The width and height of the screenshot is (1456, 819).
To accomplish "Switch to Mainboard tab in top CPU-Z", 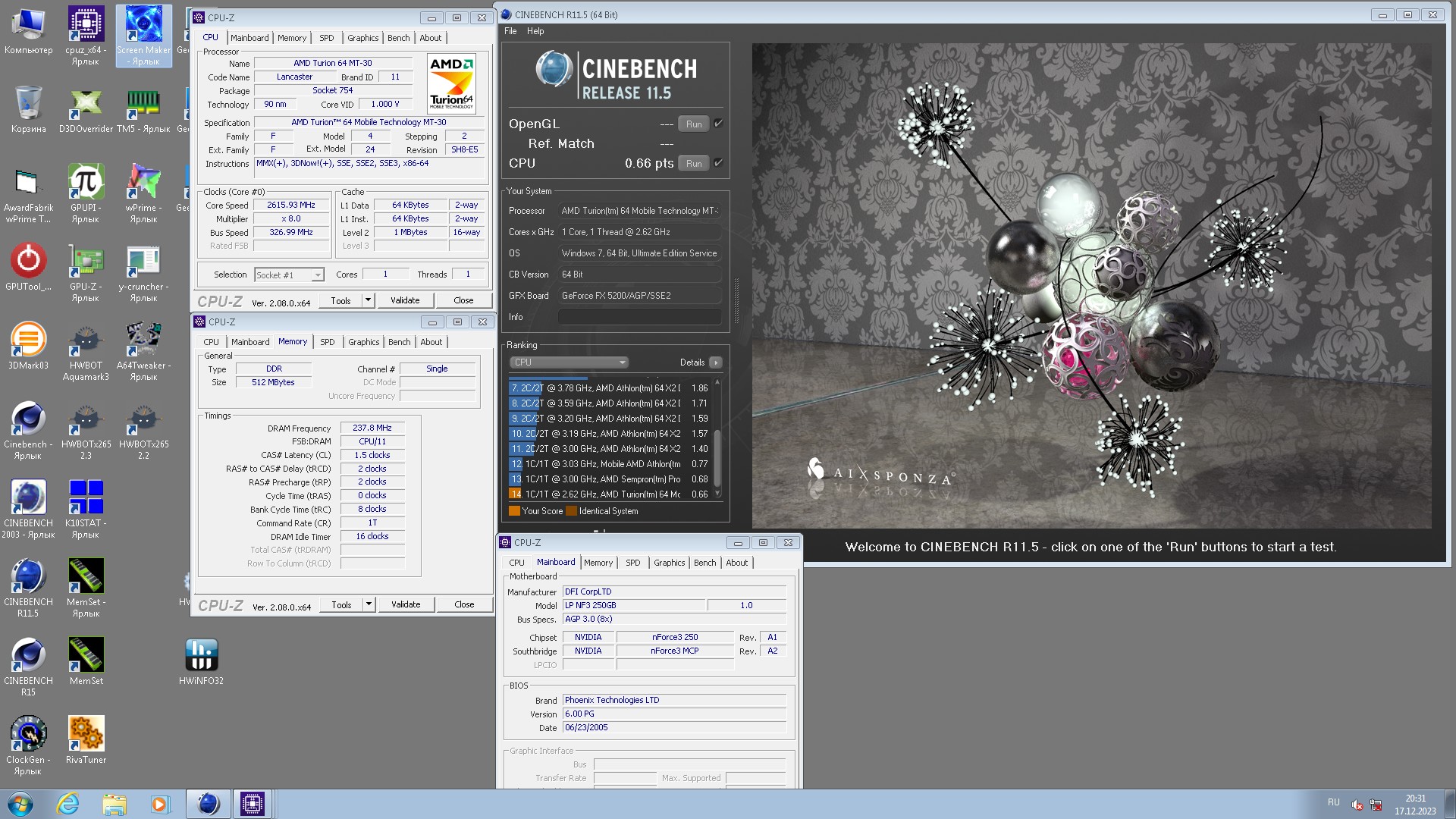I will (249, 38).
